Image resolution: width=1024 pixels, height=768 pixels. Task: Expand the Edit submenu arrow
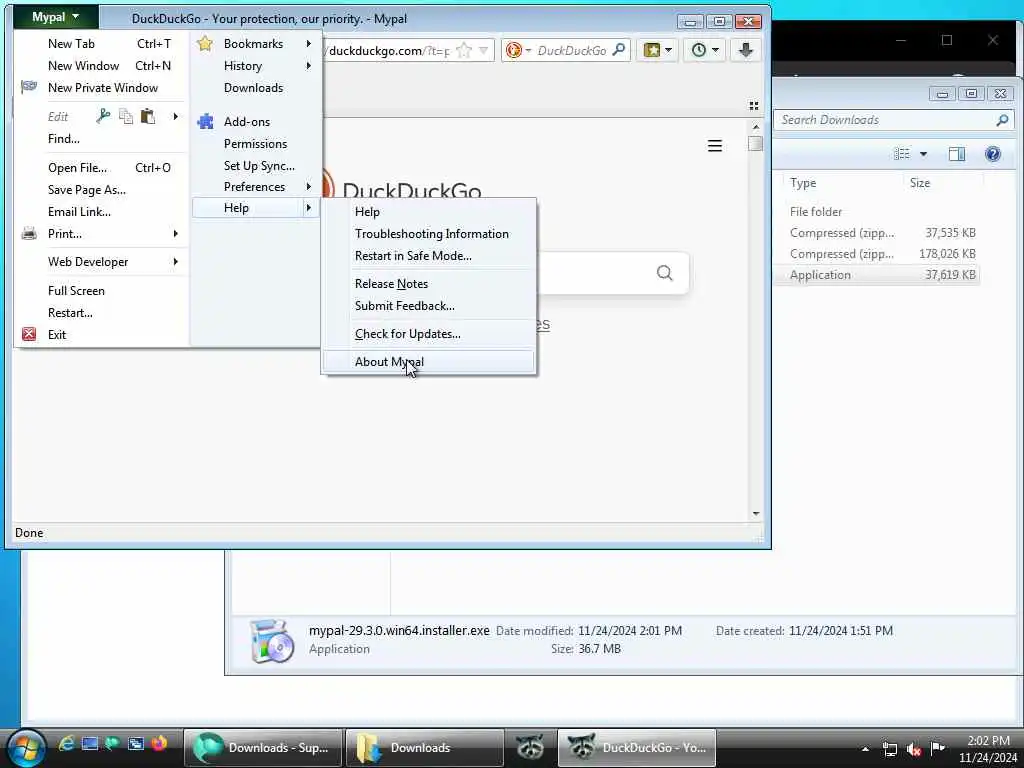point(175,116)
